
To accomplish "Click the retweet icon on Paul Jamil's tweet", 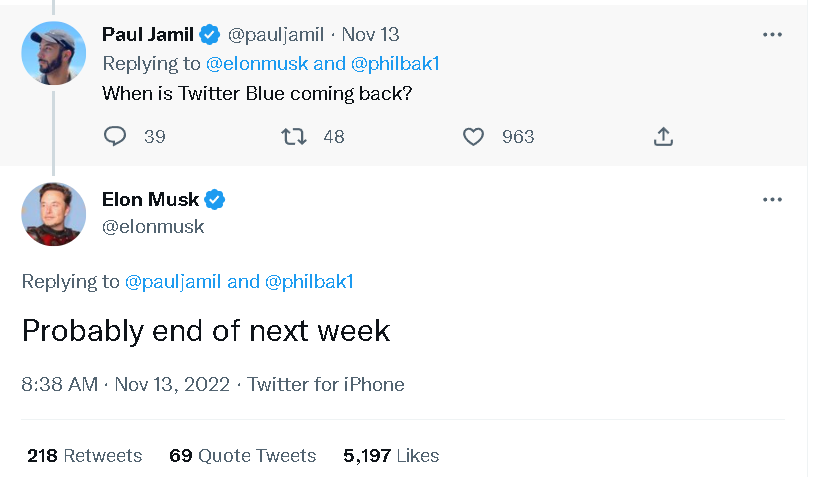I will [x=294, y=137].
